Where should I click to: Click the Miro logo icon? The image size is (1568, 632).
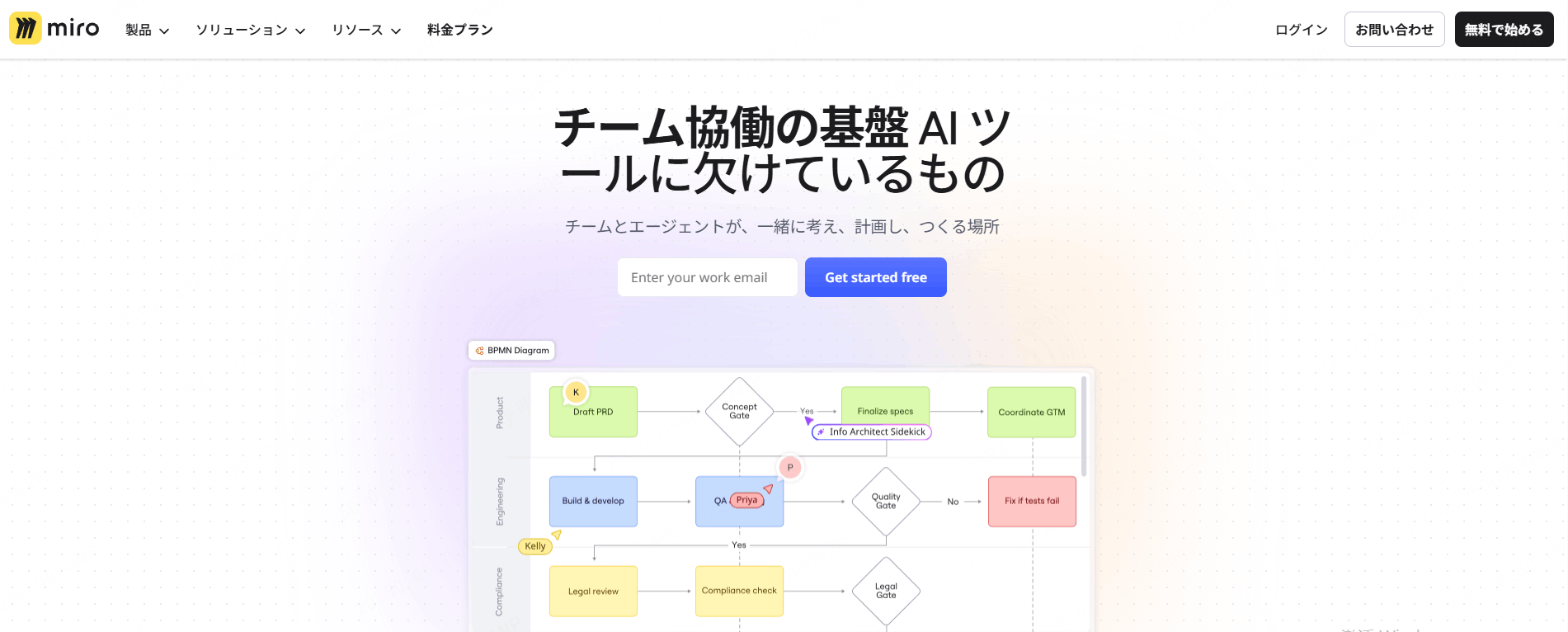[x=26, y=29]
